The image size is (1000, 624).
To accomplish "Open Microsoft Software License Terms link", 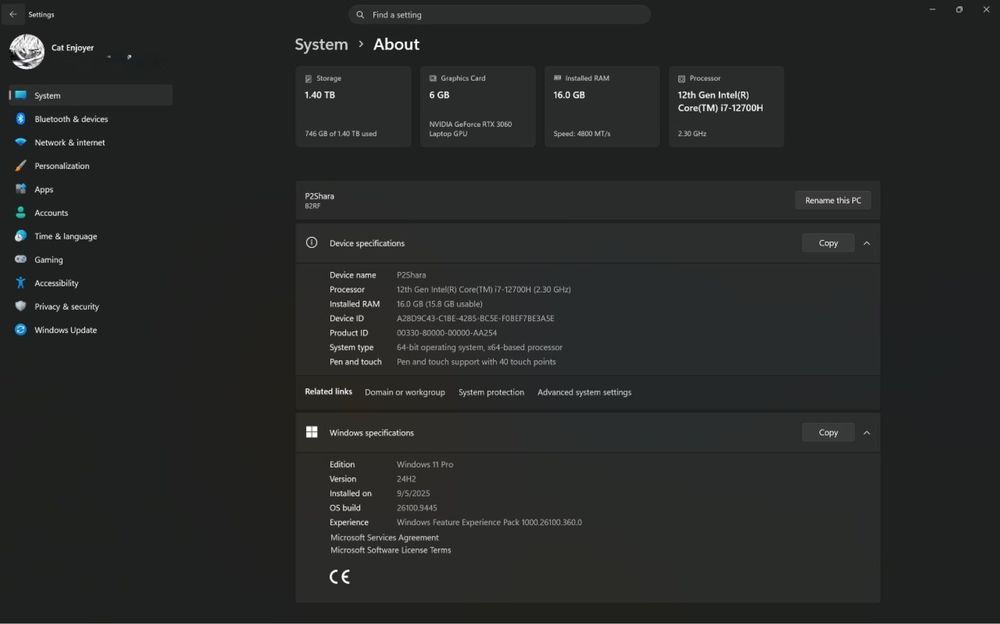I will coord(390,550).
